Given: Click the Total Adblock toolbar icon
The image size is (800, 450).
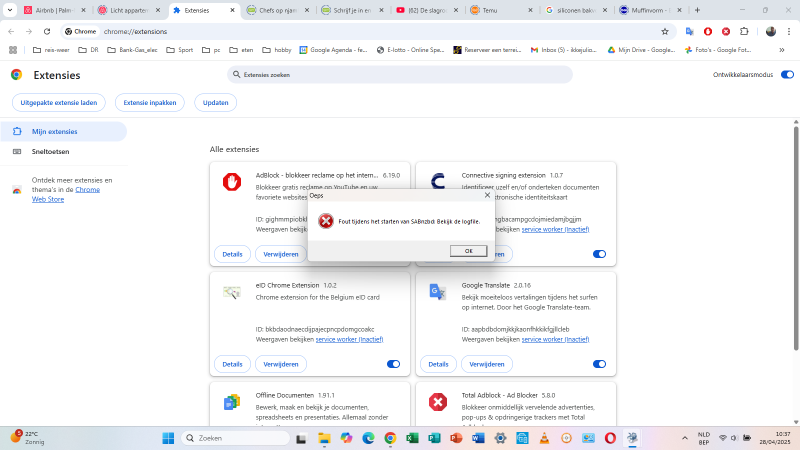Looking at the screenshot, I should click(726, 32).
